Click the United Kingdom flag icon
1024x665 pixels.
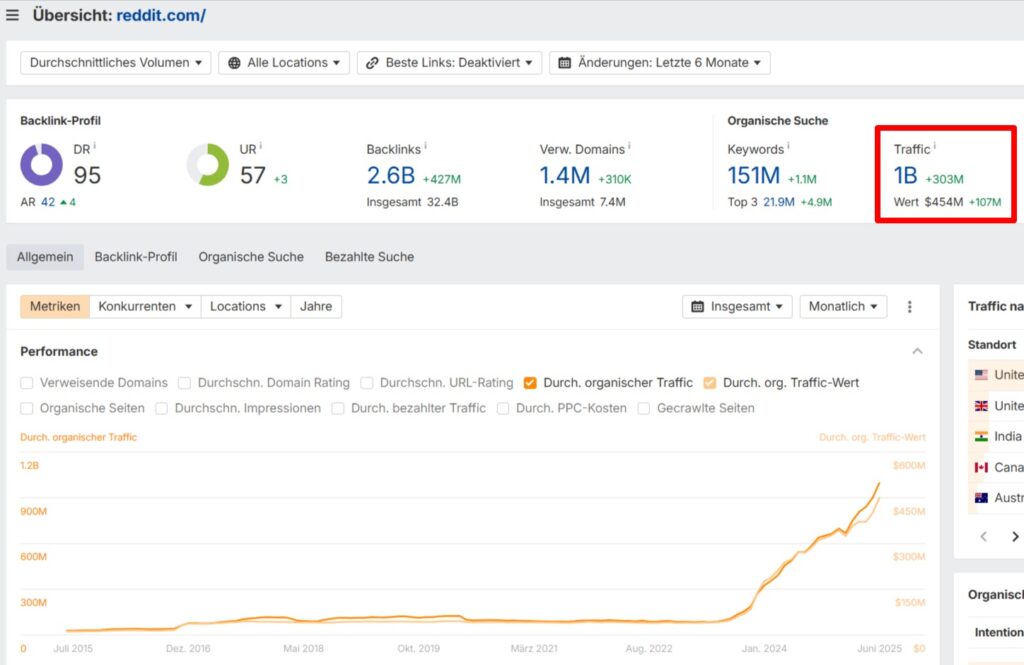981,406
